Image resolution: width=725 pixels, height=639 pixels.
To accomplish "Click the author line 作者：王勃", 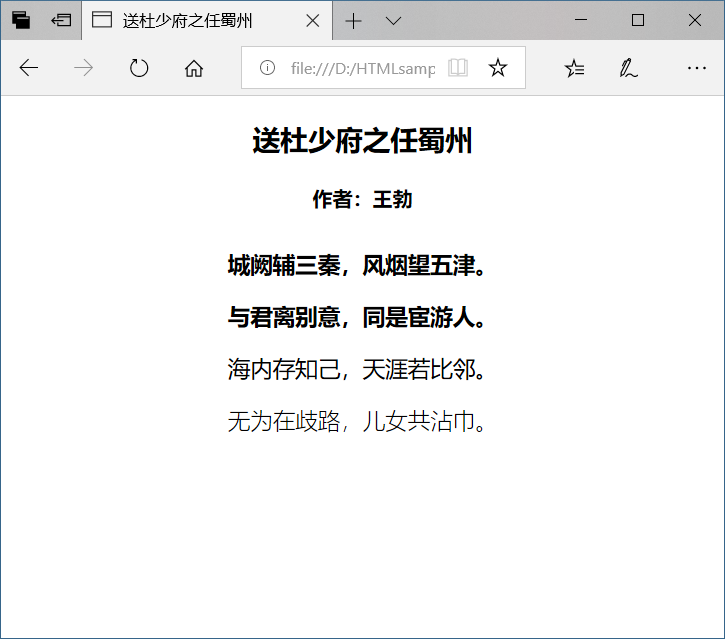I will (362, 200).
